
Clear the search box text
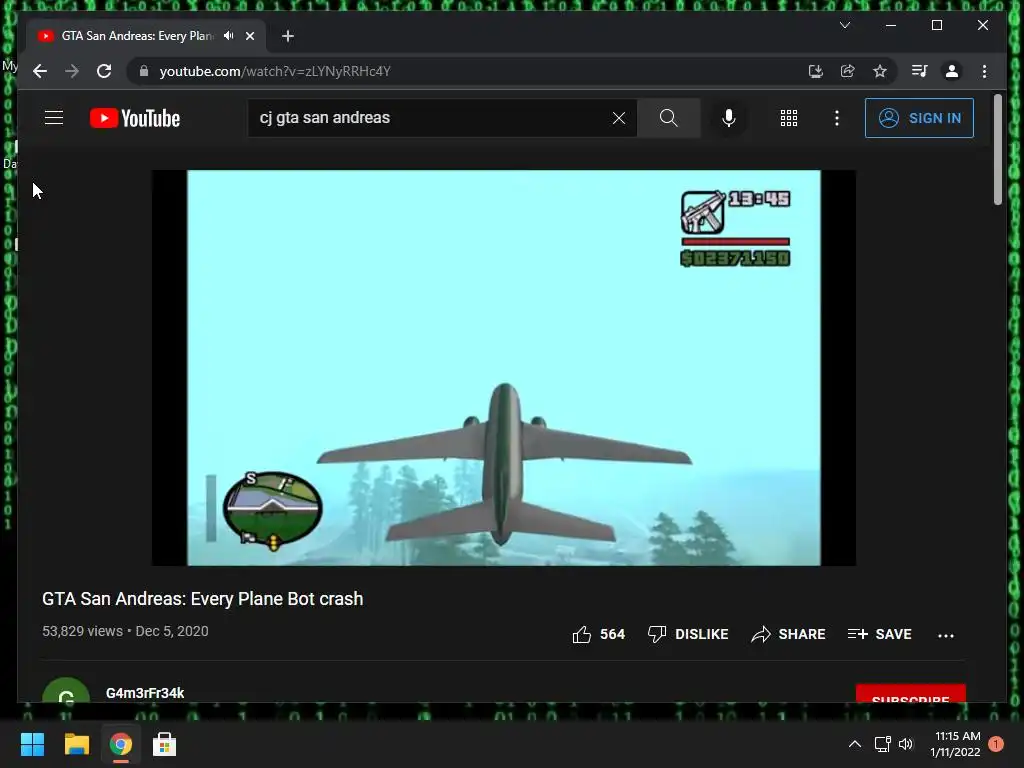pyautogui.click(x=618, y=118)
